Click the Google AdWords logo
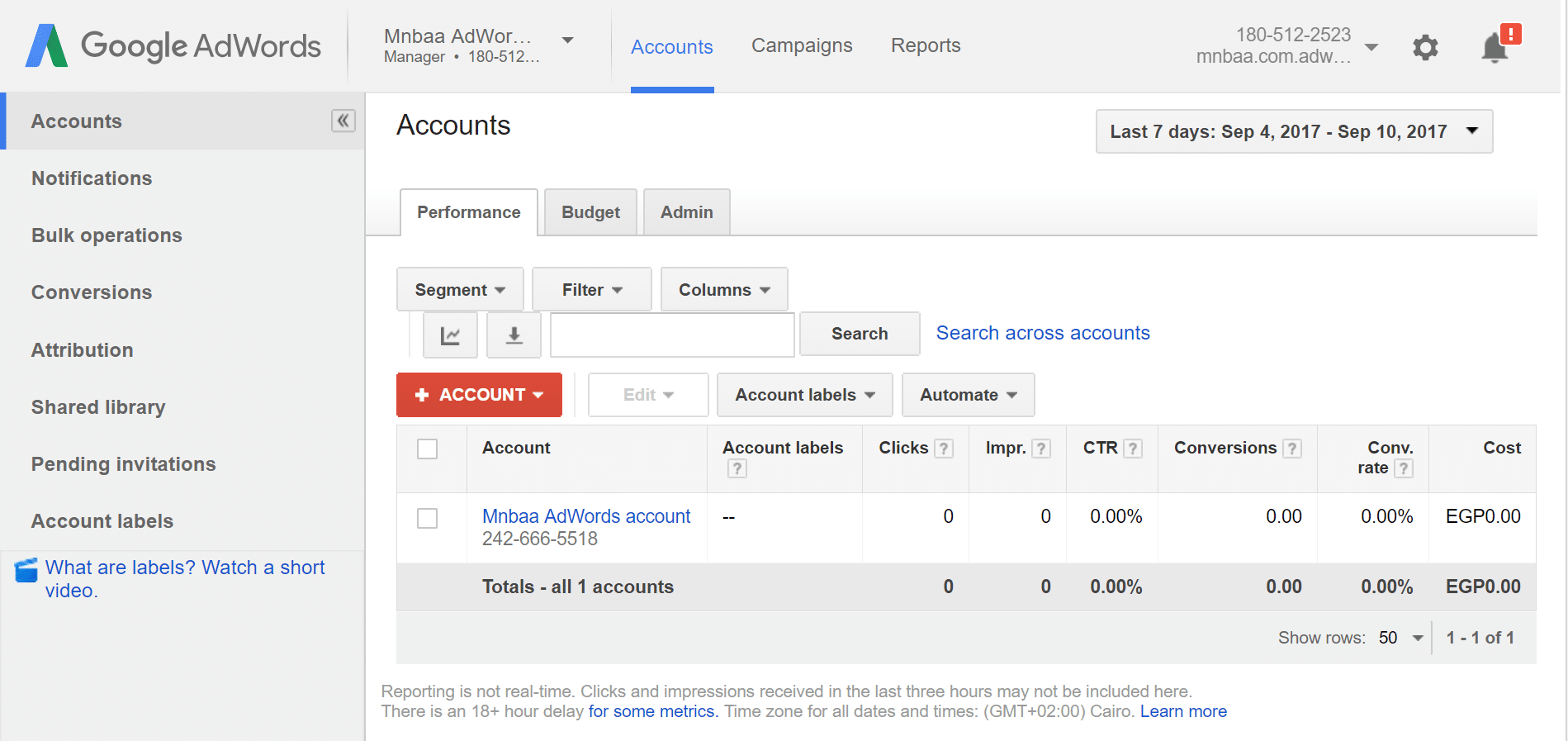Image resolution: width=1568 pixels, height=741 pixels. tap(173, 45)
